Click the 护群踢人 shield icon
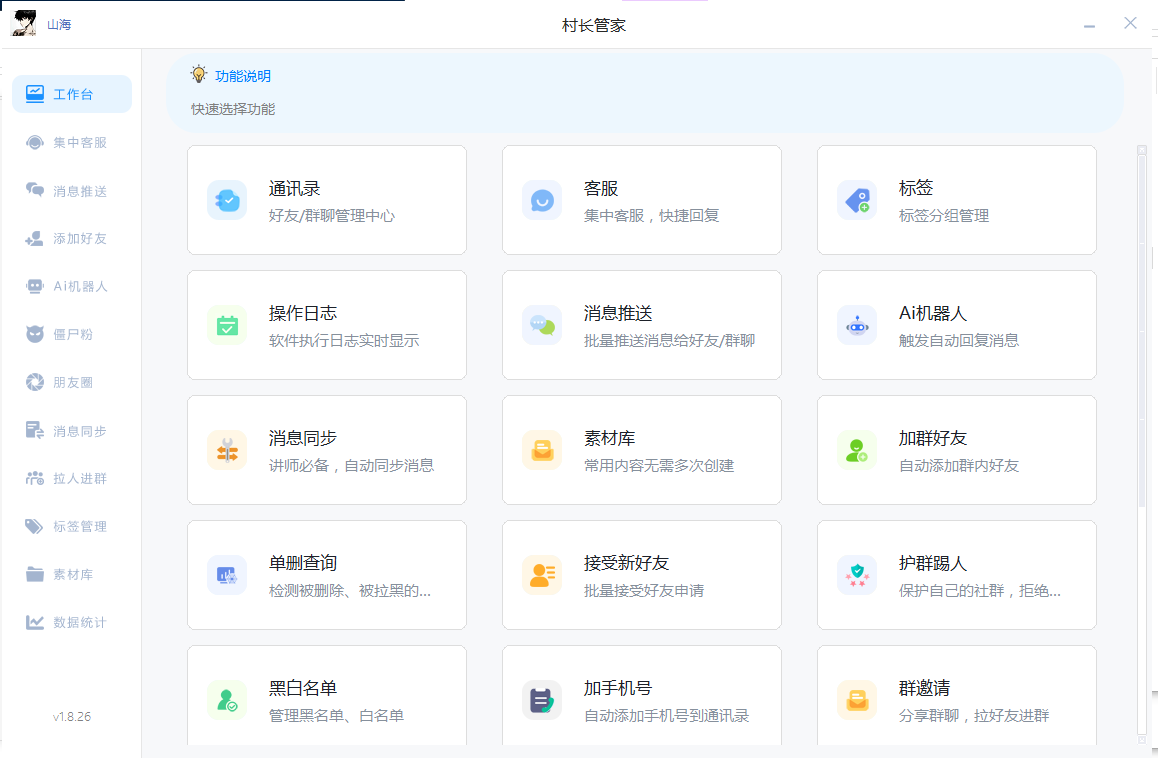Viewport: 1158px width, 758px height. [x=857, y=575]
